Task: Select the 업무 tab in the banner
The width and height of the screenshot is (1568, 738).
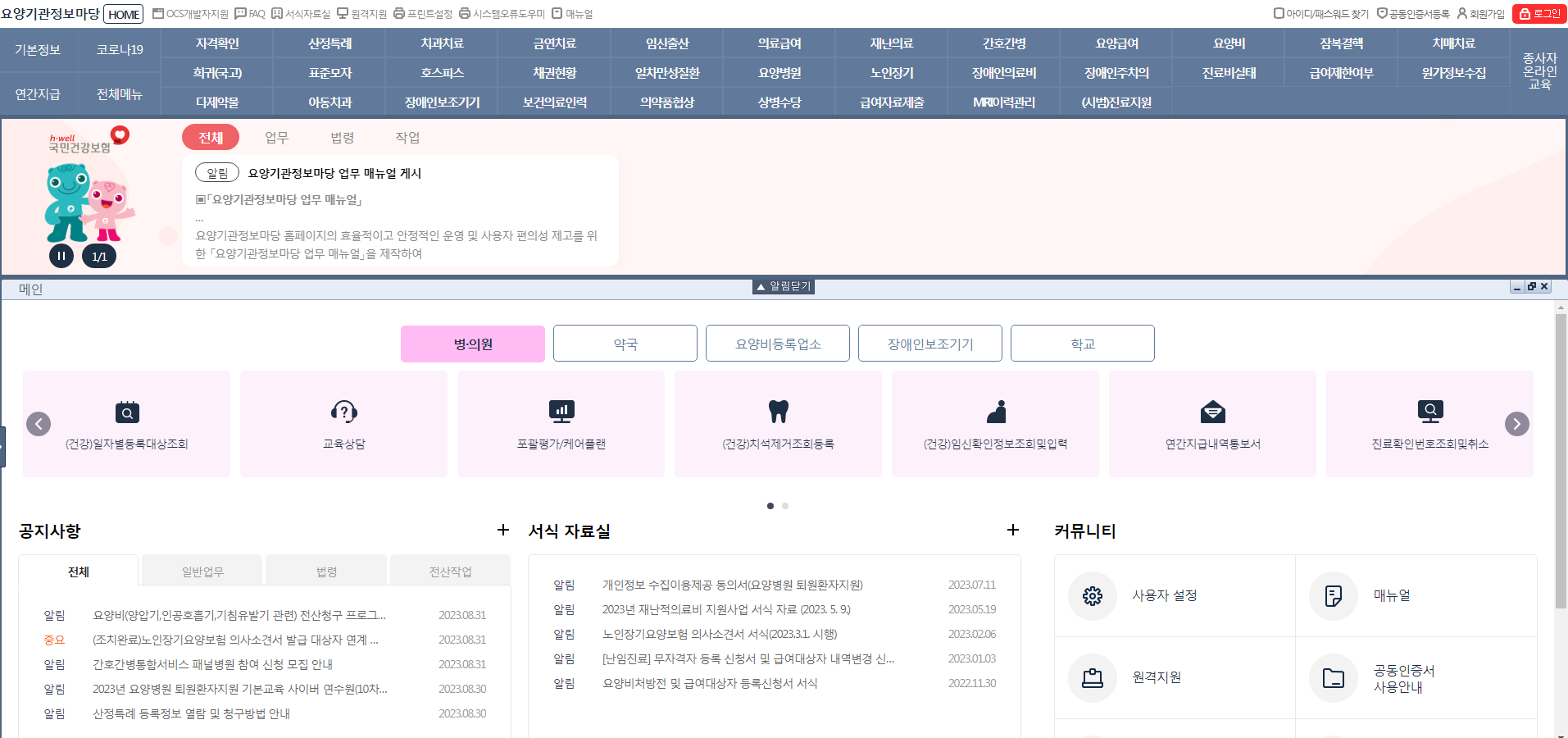Action: tap(277, 138)
